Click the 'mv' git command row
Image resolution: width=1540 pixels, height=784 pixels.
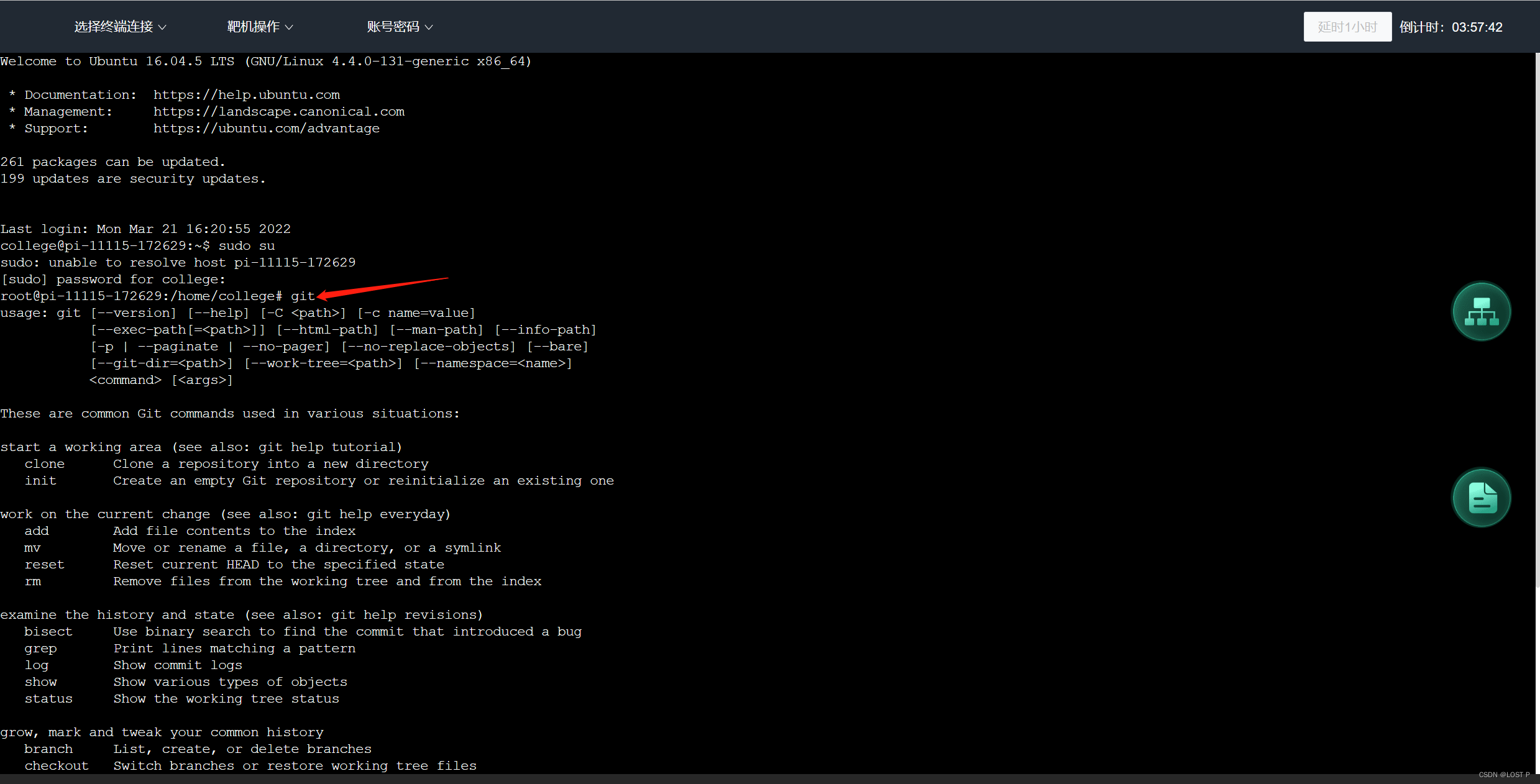(262, 547)
